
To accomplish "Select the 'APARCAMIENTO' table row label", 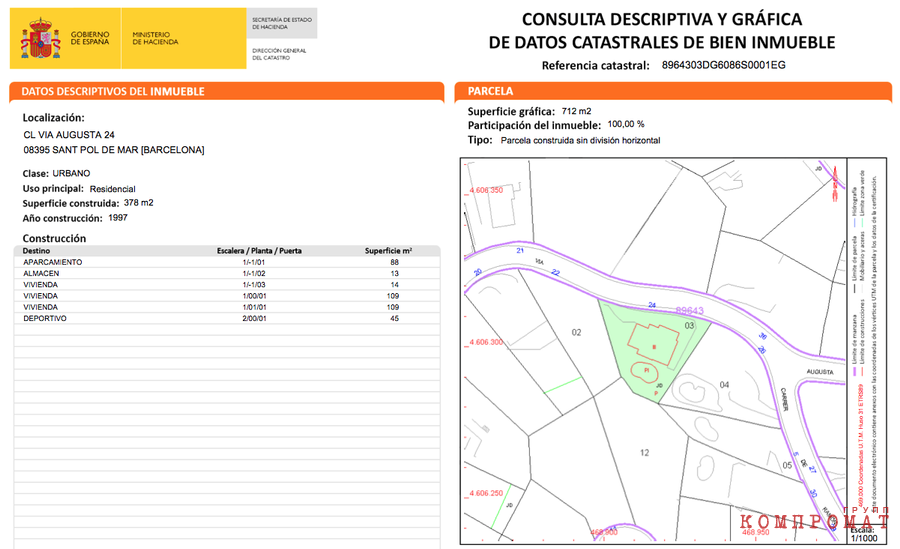I will click(x=53, y=262).
